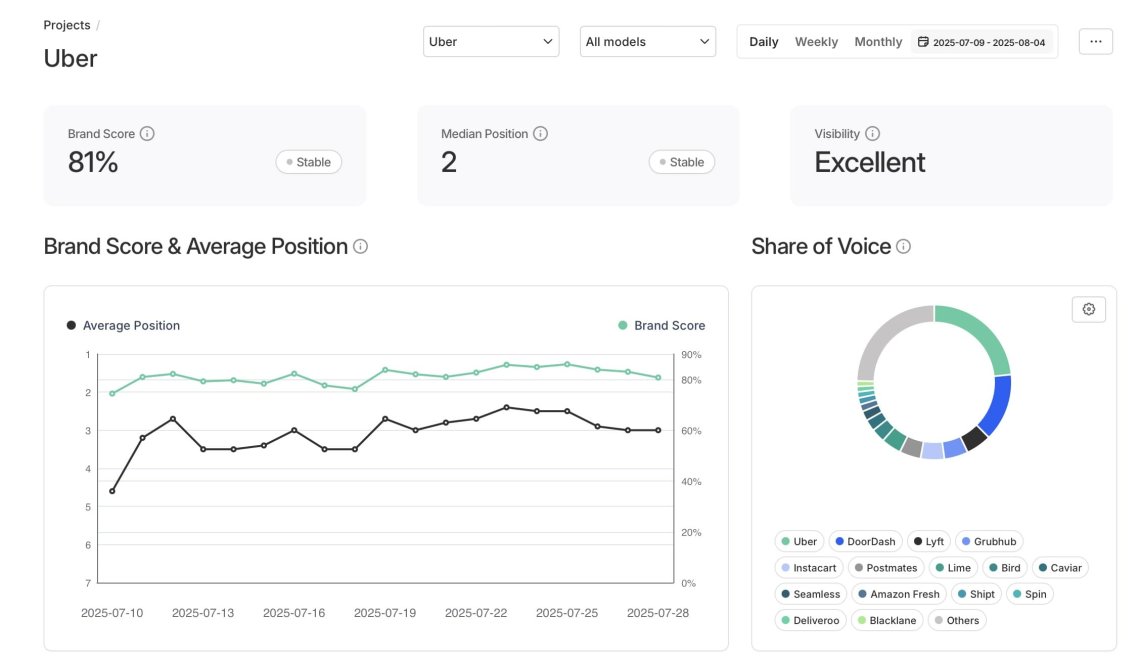The height and width of the screenshot is (661, 1140).
Task: Click the calendar icon in date range
Action: tap(923, 41)
